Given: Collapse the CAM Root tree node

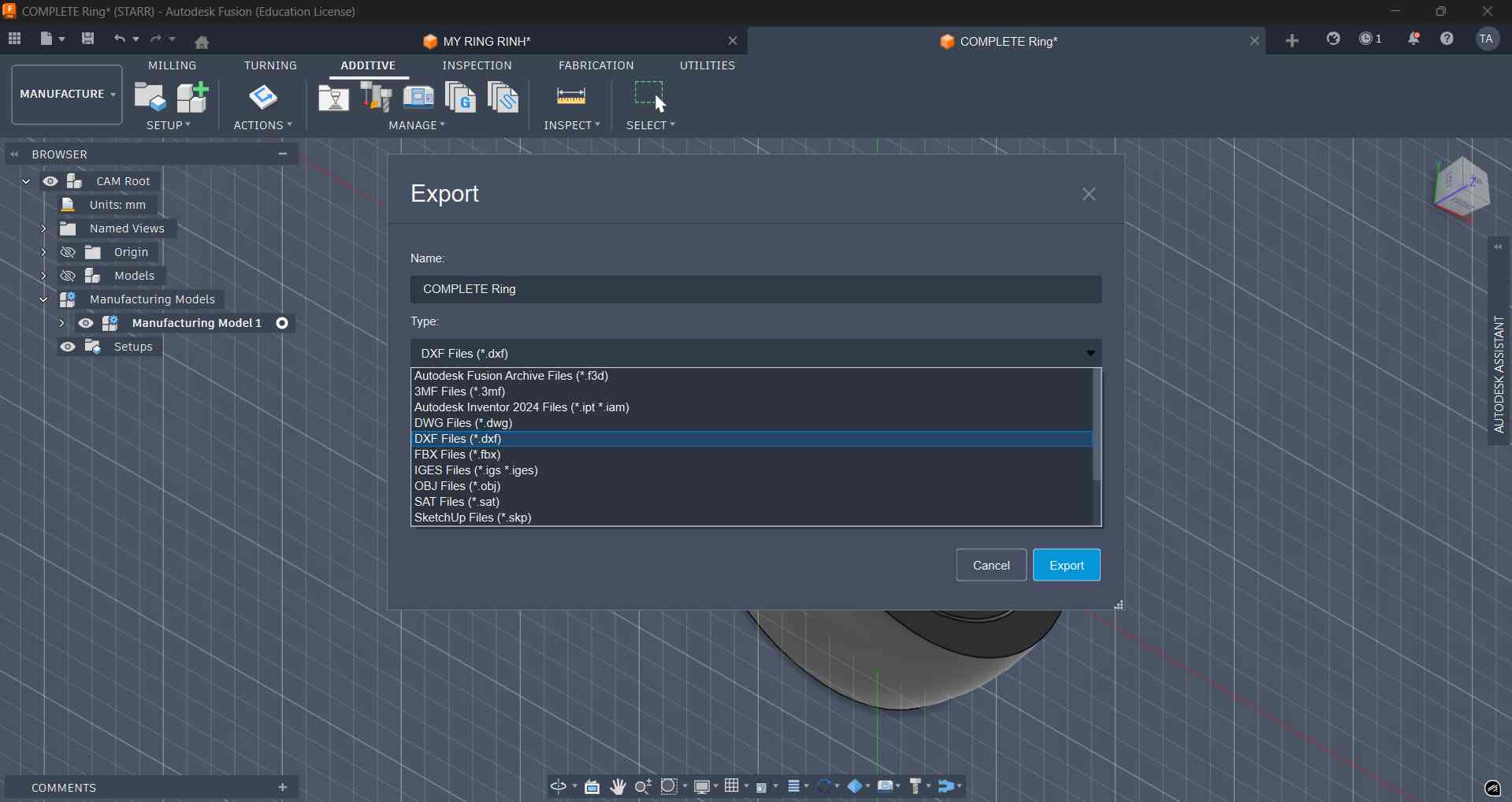Looking at the screenshot, I should (x=26, y=181).
